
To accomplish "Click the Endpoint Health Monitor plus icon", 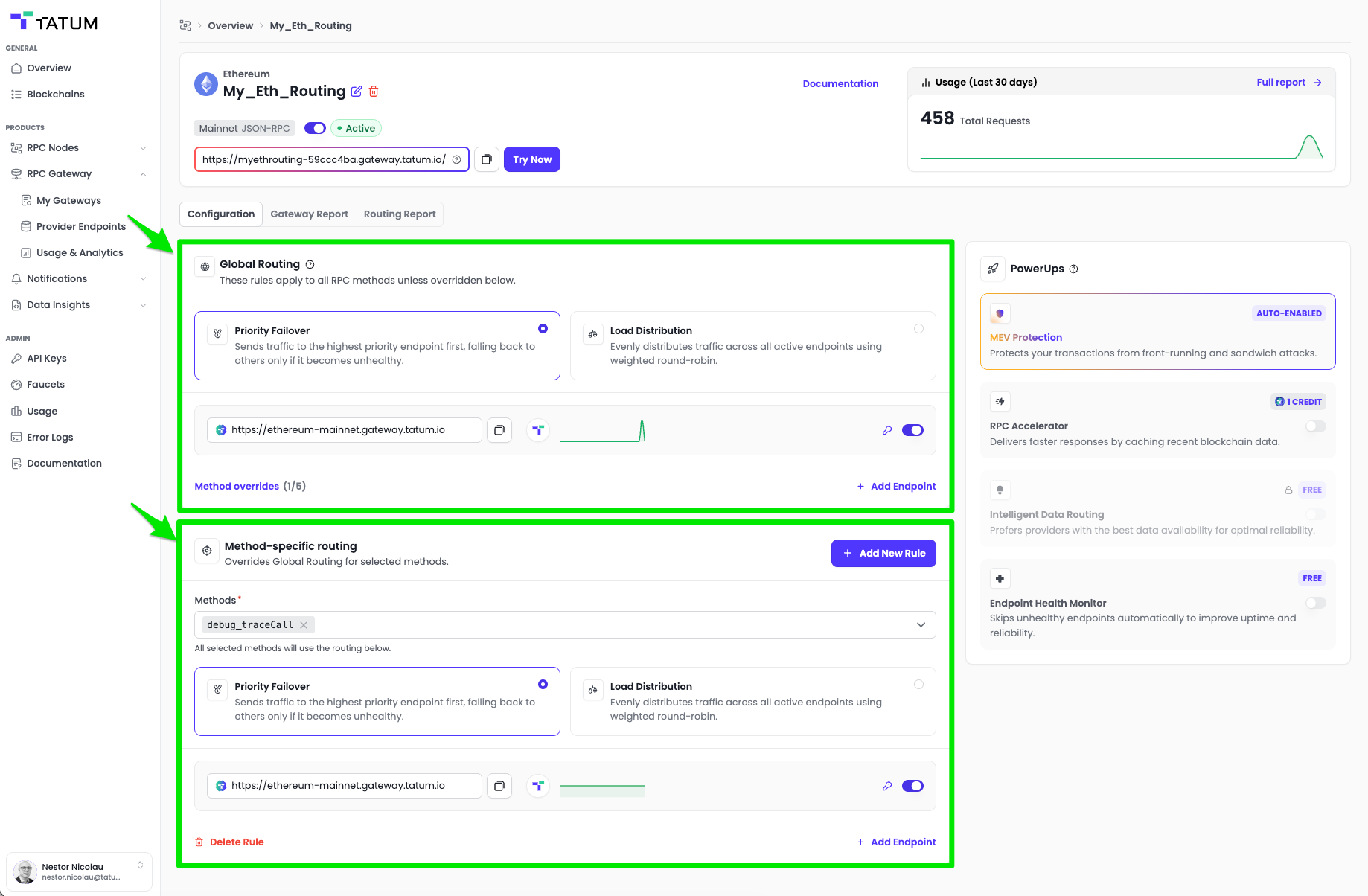I will pos(1000,578).
